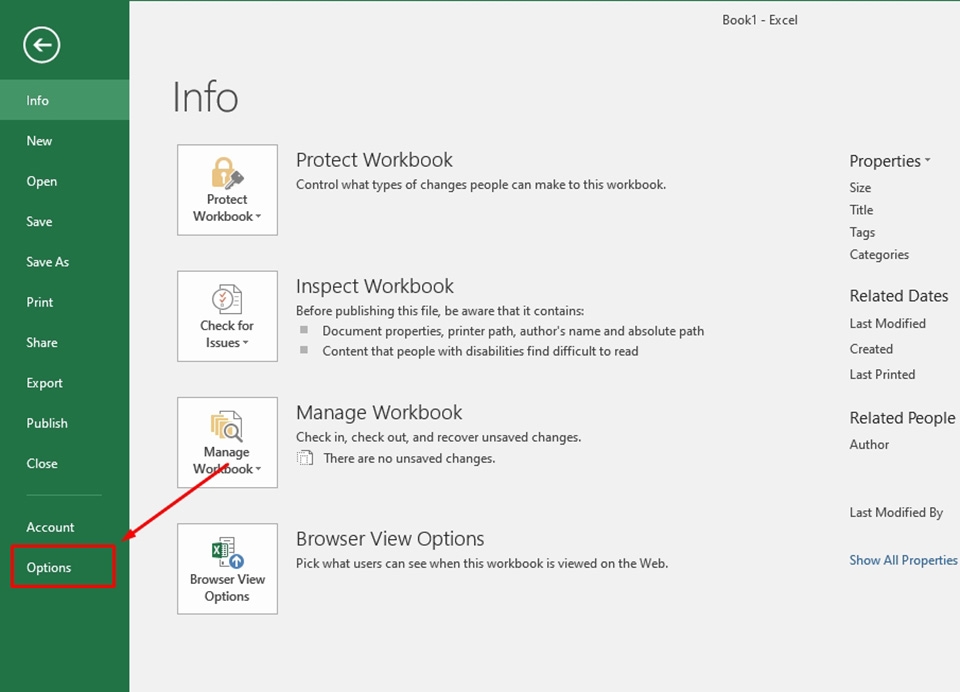Select the Info tab in sidebar
Image resolution: width=960 pixels, height=692 pixels.
click(x=64, y=100)
